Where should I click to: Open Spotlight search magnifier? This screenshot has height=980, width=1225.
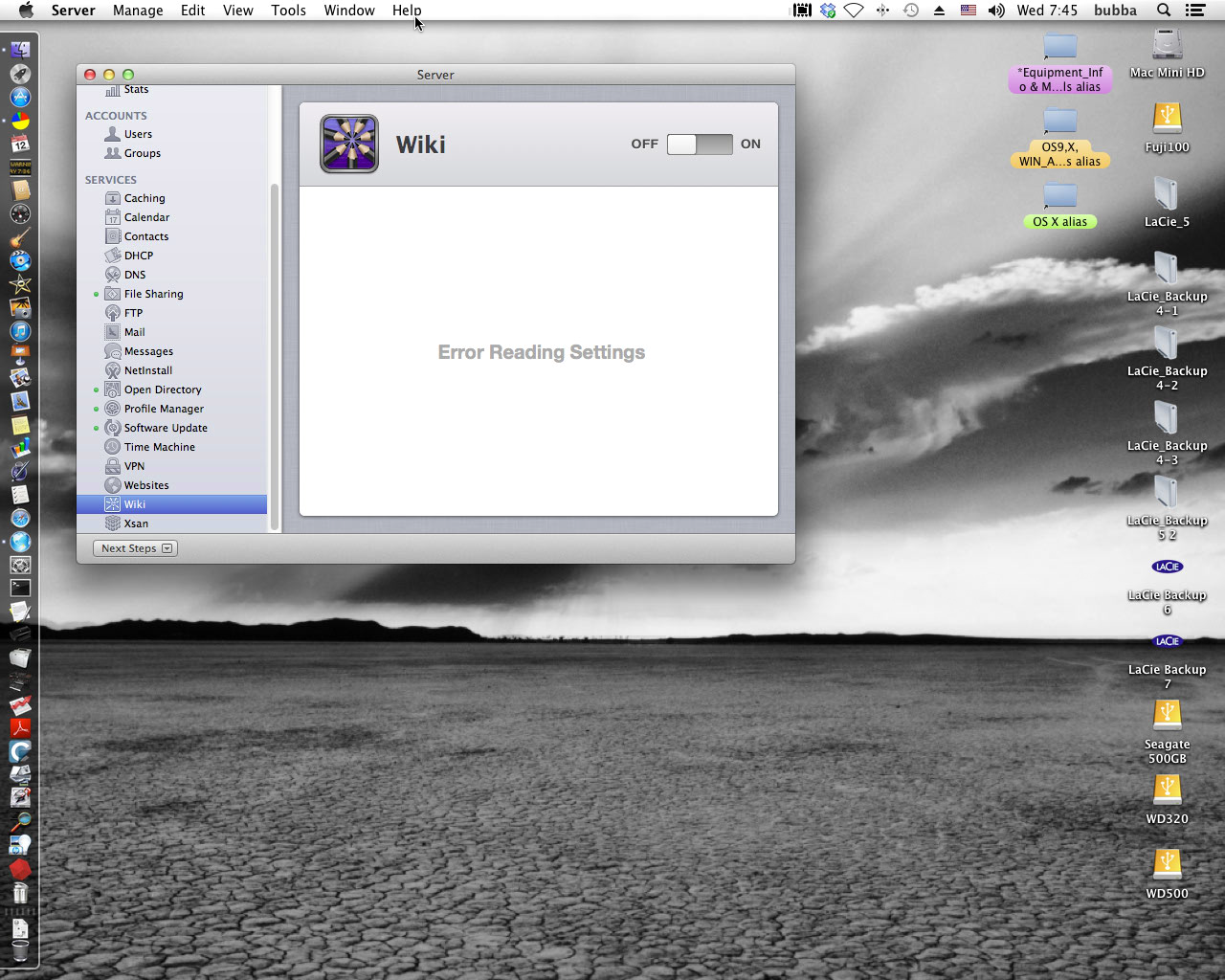(1164, 11)
